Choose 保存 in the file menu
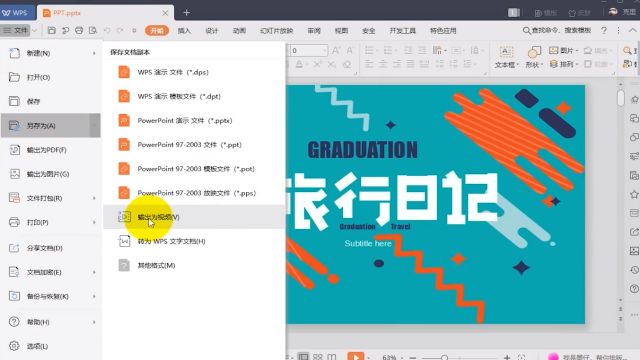This screenshot has height=360, width=640. point(51,101)
